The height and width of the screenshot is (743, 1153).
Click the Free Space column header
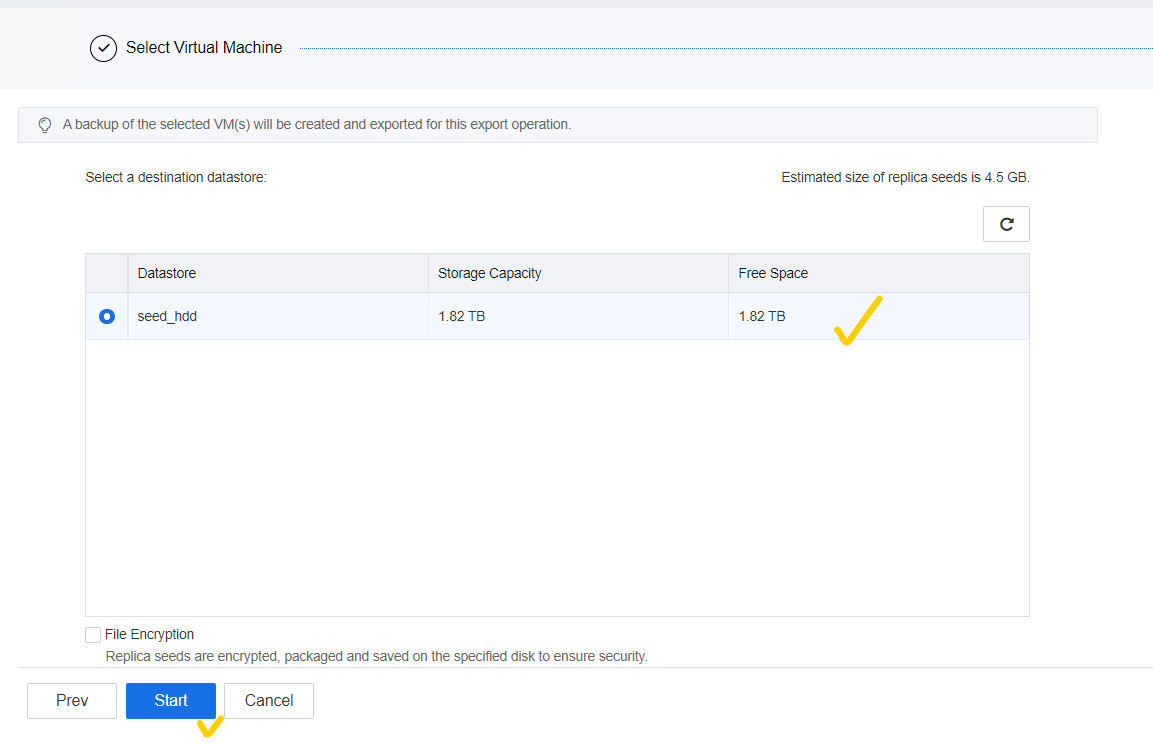879,273
